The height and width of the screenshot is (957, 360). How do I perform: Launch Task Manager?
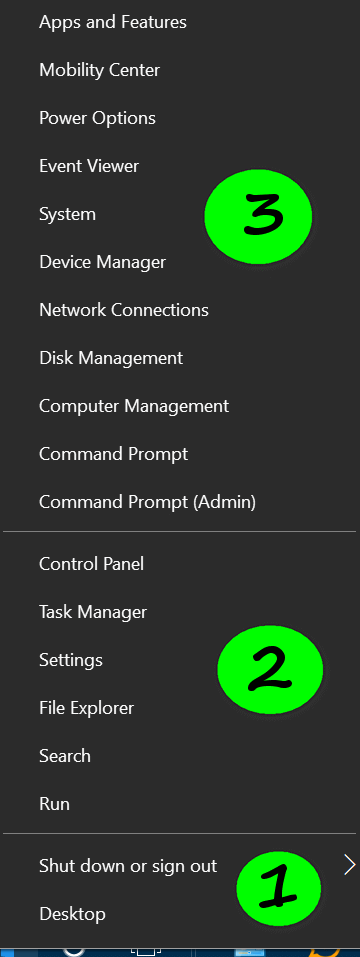click(x=93, y=612)
